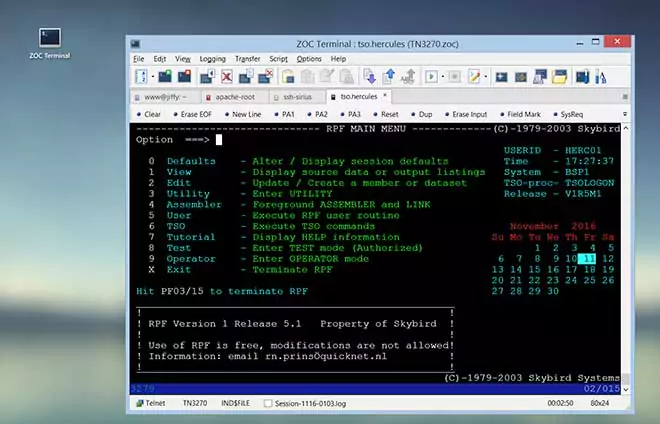Screen dimensions: 660x424
Task: Click the upload file icon with blue up arrow
Action: pos(389,76)
